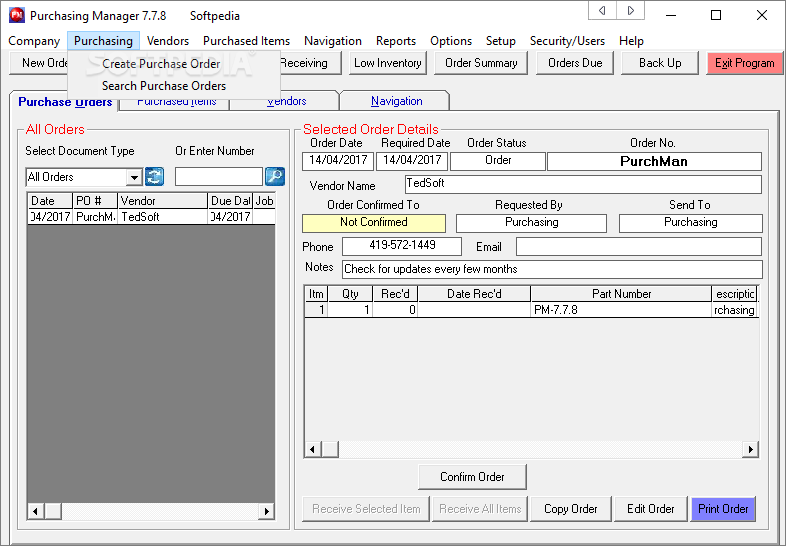Click the title bar back arrow

coord(603,11)
